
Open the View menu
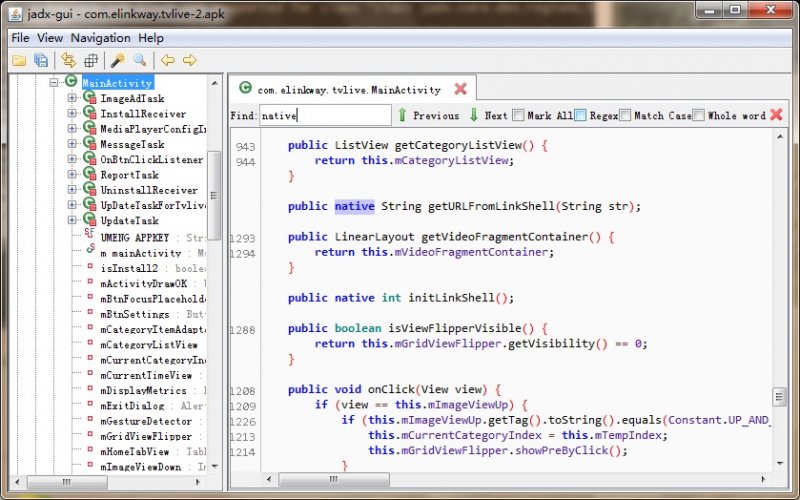click(x=50, y=38)
